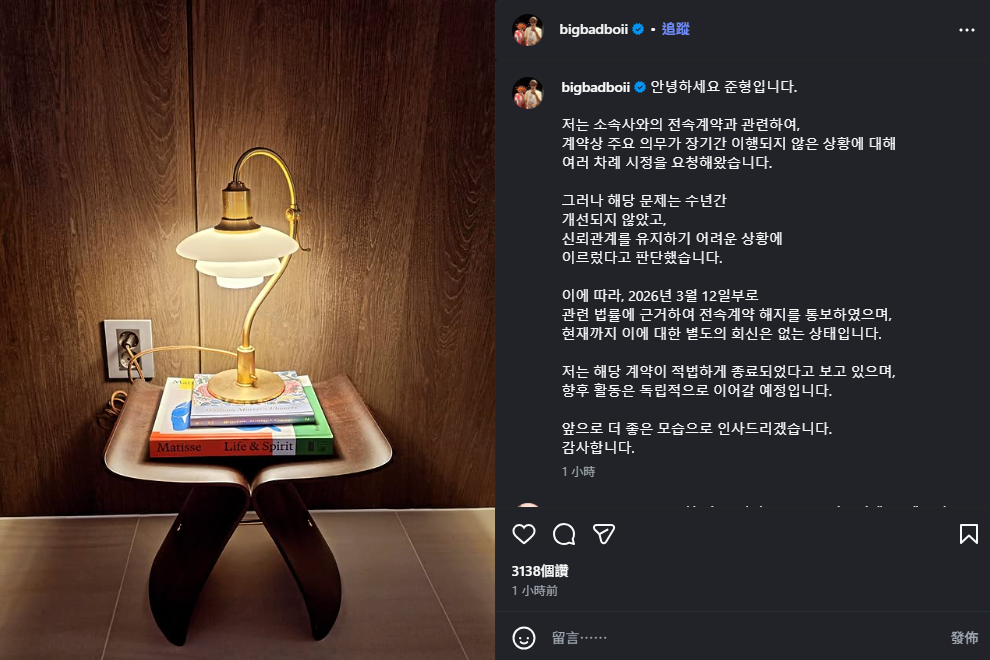Click the partially visible commenter avatar
This screenshot has width=990, height=660.
[x=528, y=505]
